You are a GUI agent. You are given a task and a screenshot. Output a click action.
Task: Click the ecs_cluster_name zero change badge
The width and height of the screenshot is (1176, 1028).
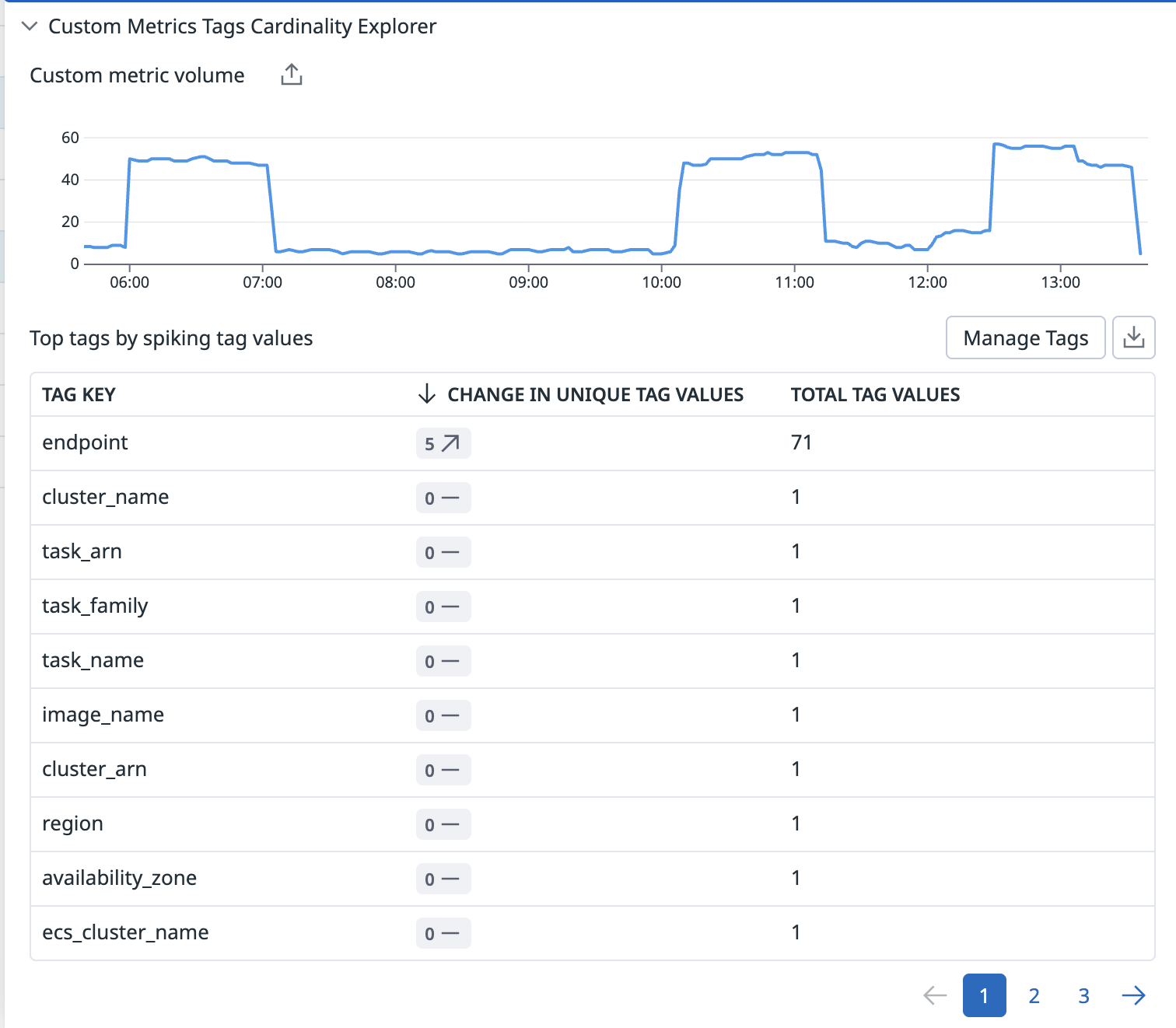(443, 933)
